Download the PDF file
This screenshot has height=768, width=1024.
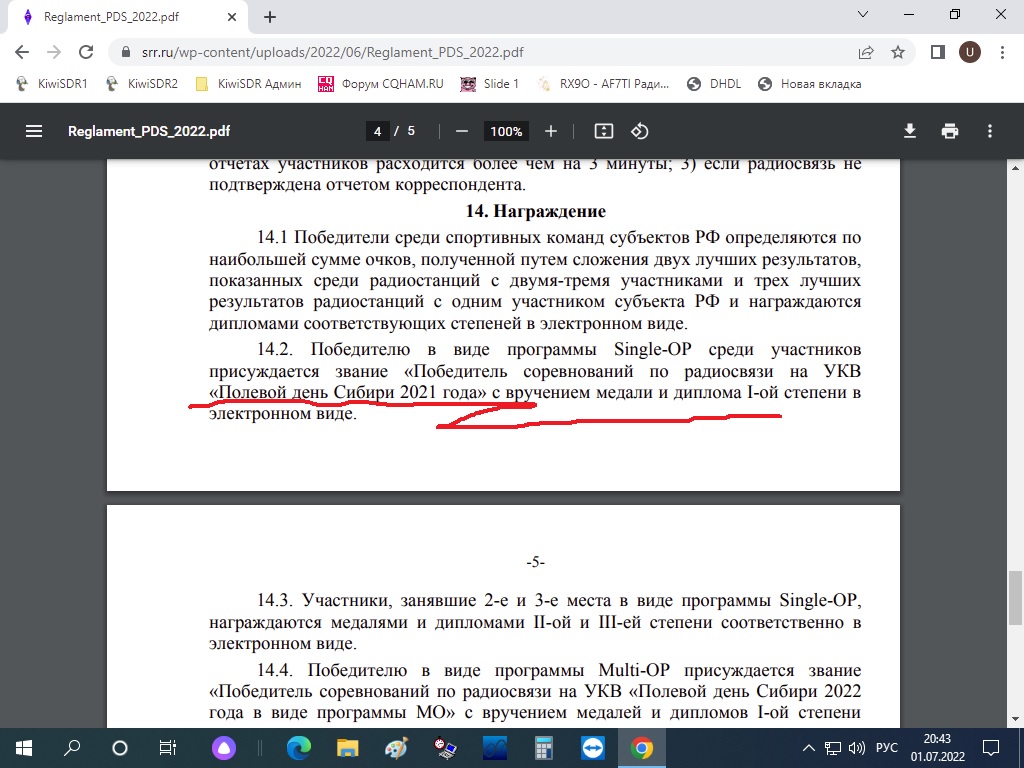tap(910, 131)
